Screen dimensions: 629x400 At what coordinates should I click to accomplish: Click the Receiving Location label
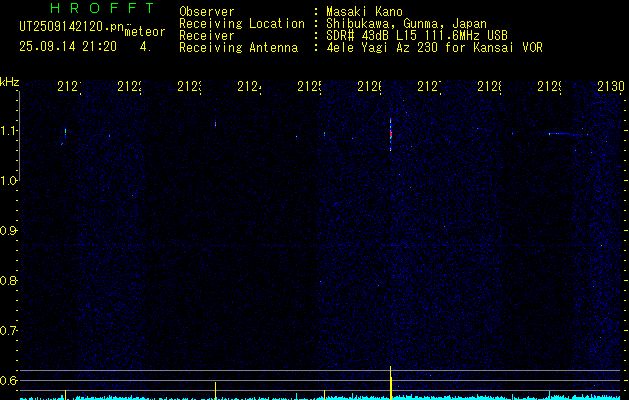coord(242,24)
